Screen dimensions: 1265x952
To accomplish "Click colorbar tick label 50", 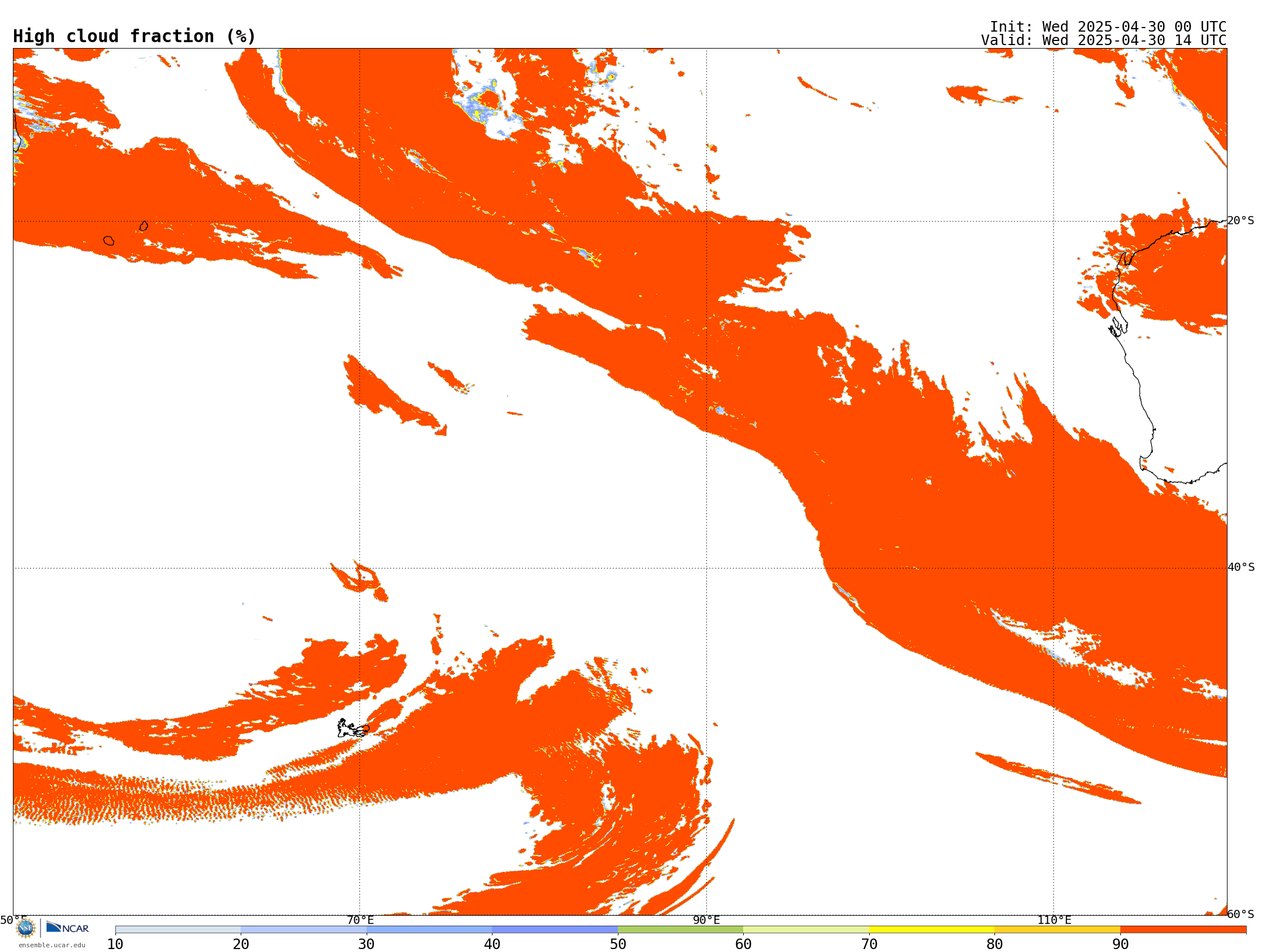I will point(618,944).
